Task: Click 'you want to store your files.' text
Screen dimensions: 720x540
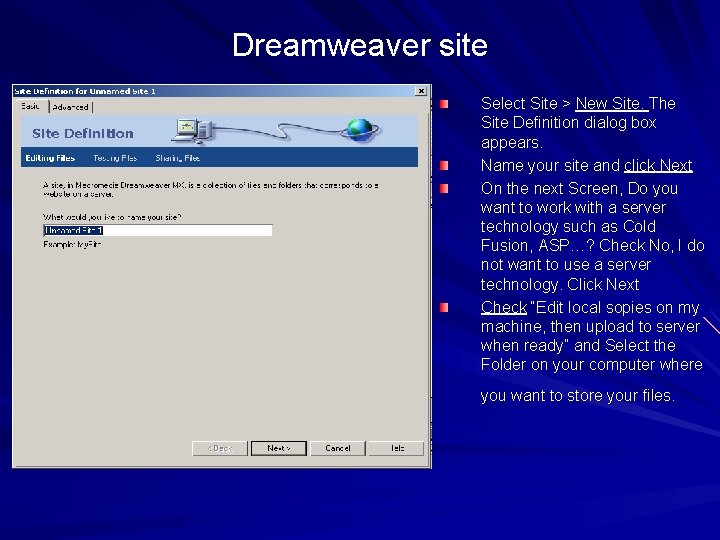Action: tap(578, 395)
